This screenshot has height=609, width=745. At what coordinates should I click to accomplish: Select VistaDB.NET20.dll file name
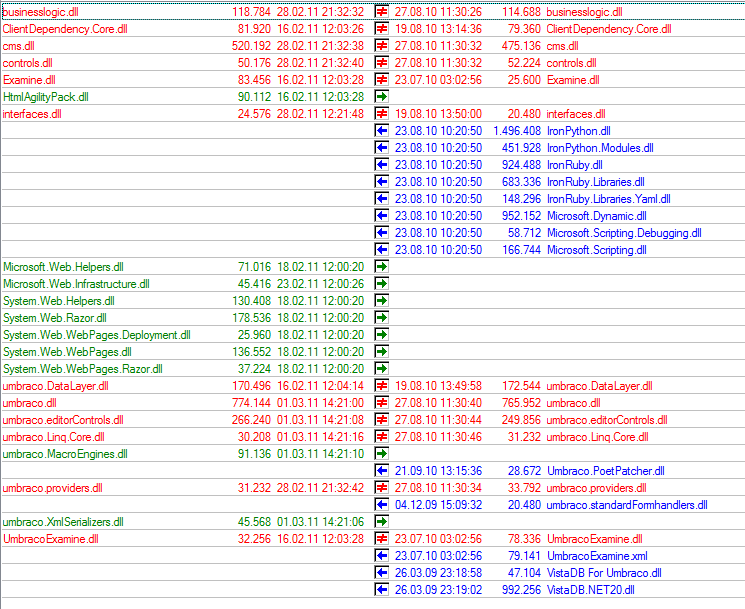tap(591, 590)
